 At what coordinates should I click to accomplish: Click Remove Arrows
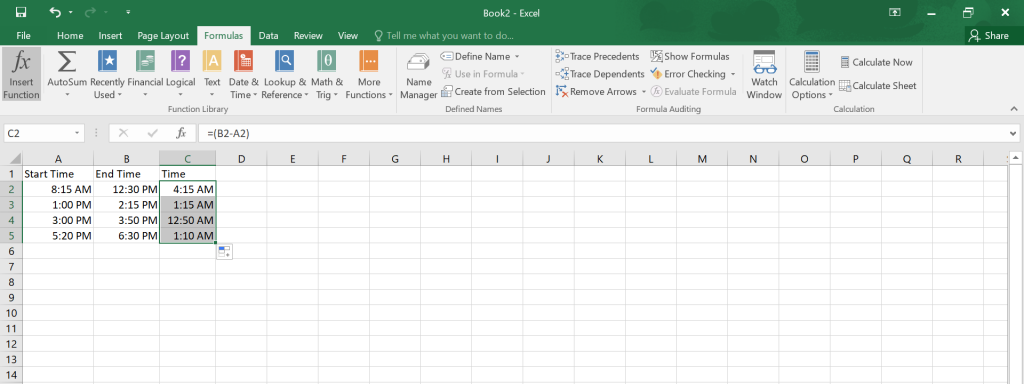click(596, 91)
